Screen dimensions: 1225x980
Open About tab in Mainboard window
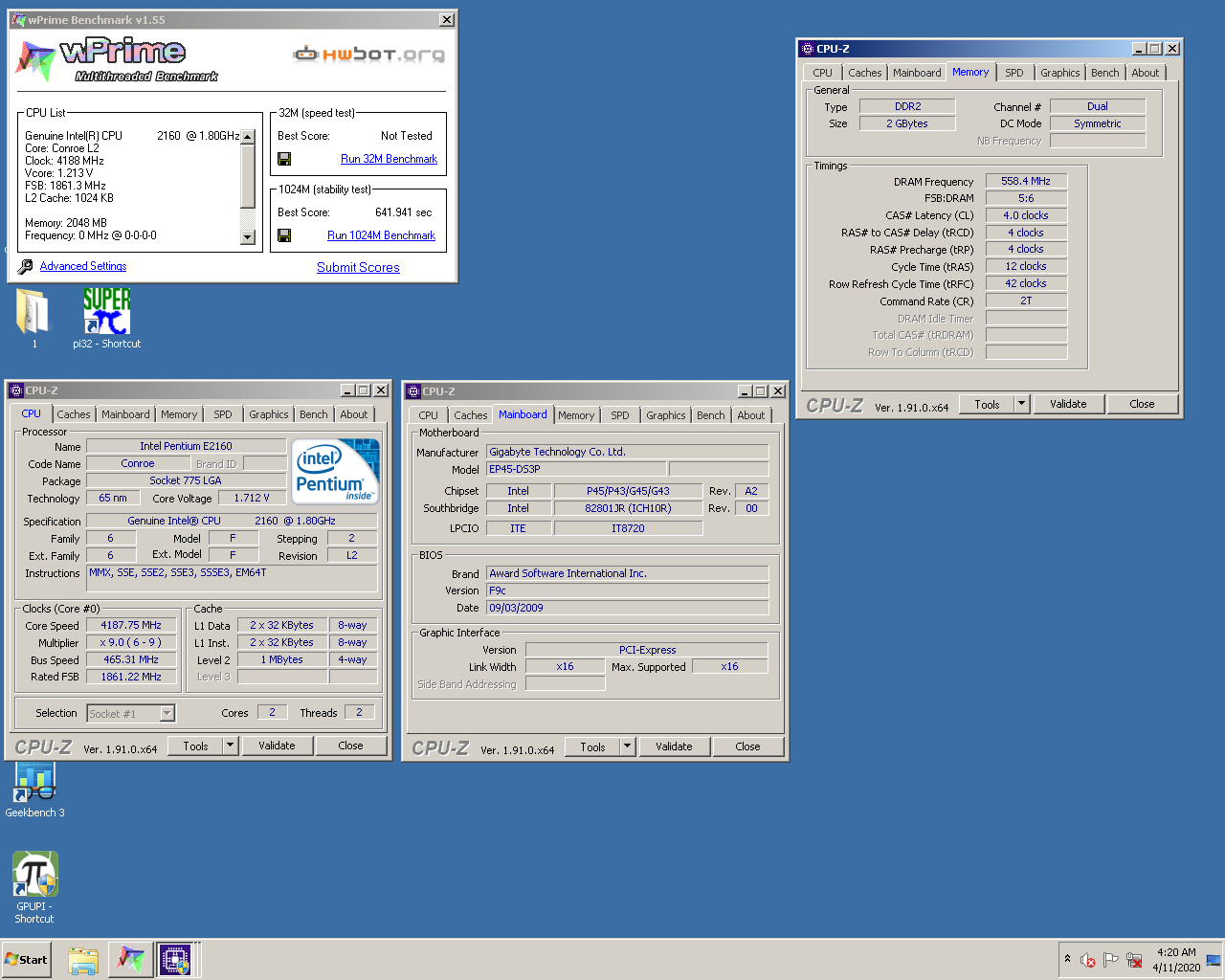click(x=750, y=415)
